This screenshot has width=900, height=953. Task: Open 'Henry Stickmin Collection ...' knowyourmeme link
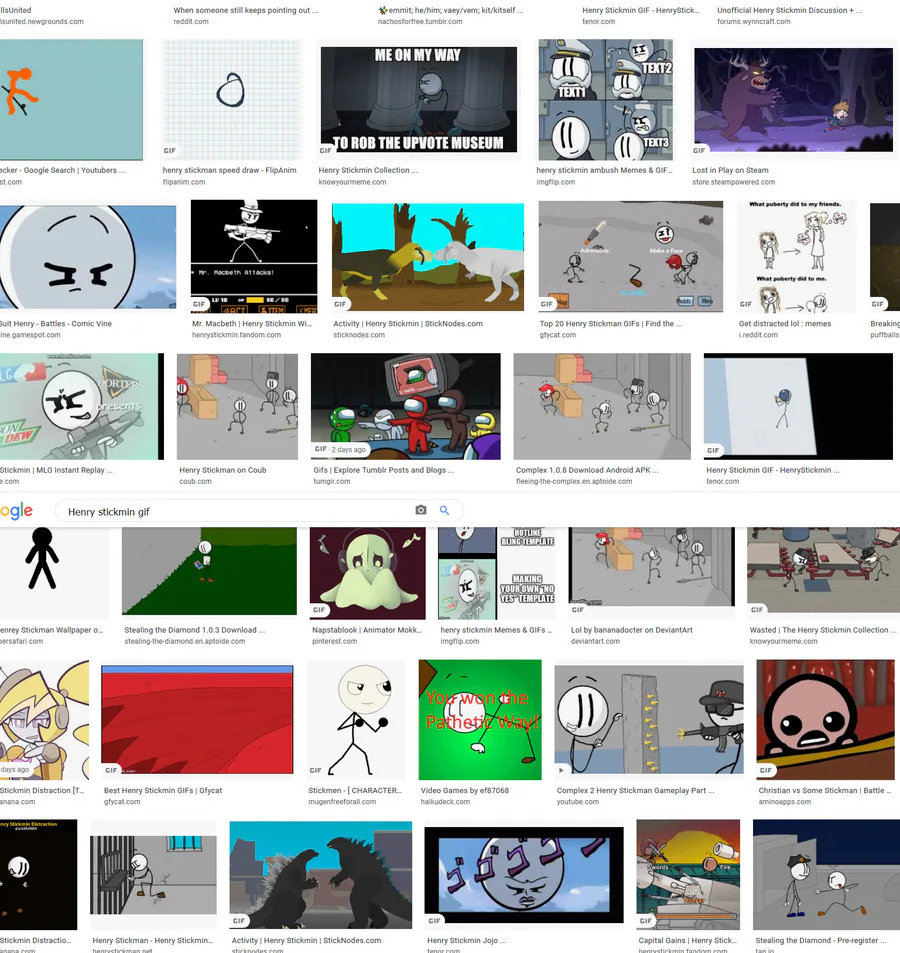(368, 170)
